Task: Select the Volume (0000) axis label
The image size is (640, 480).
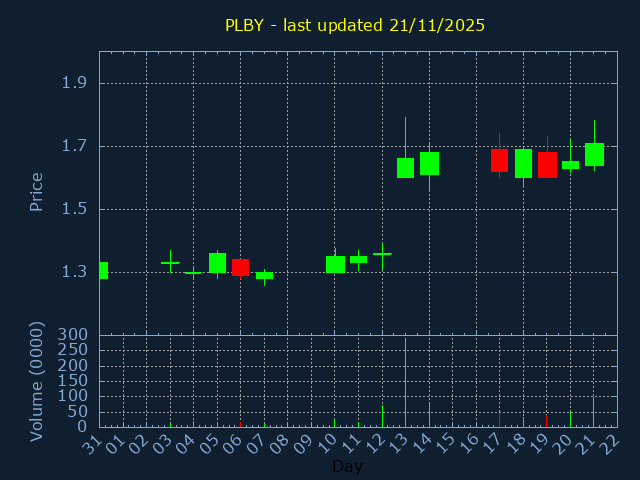Action: pos(36,382)
